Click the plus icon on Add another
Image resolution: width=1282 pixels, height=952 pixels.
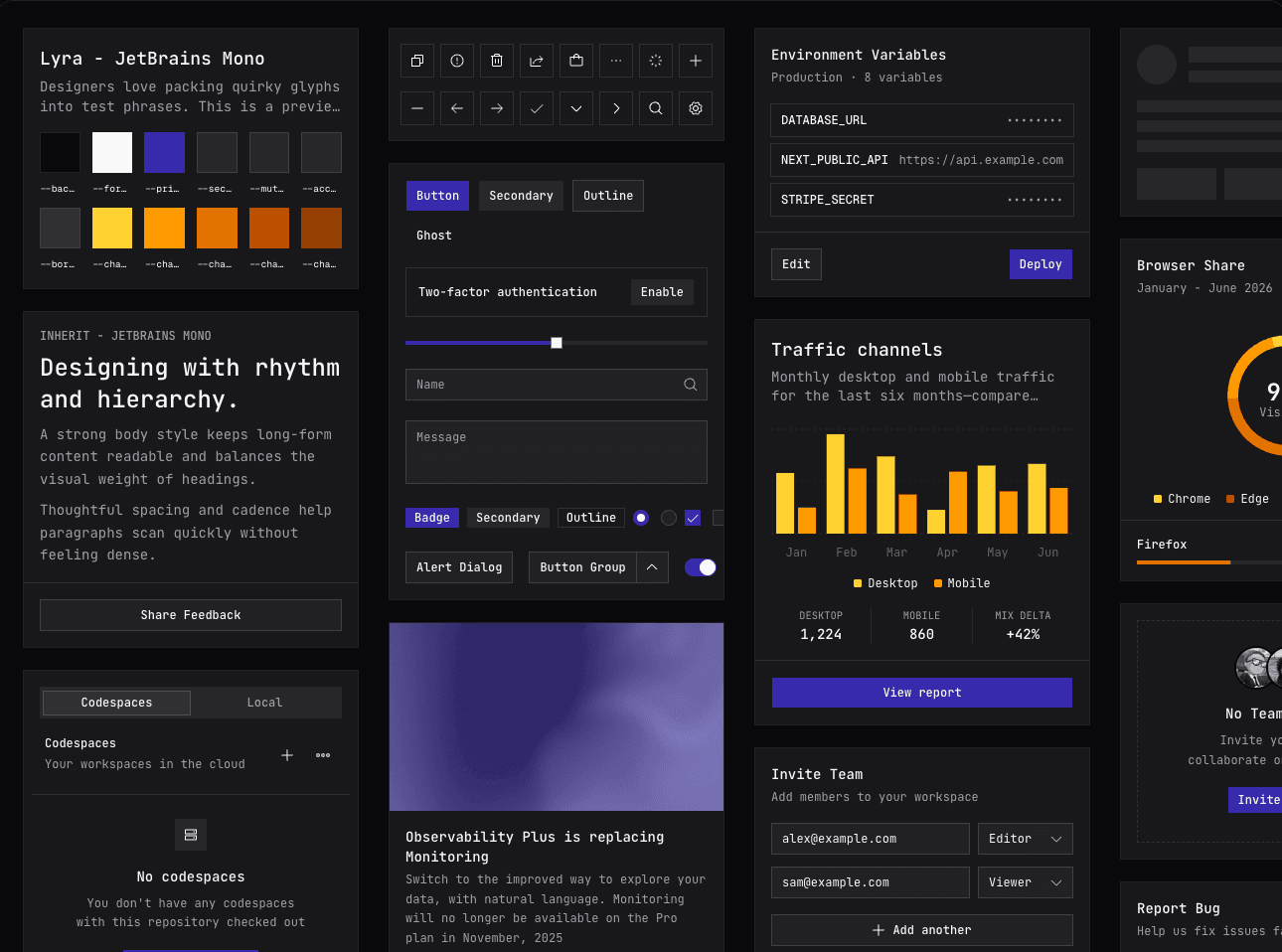click(879, 930)
